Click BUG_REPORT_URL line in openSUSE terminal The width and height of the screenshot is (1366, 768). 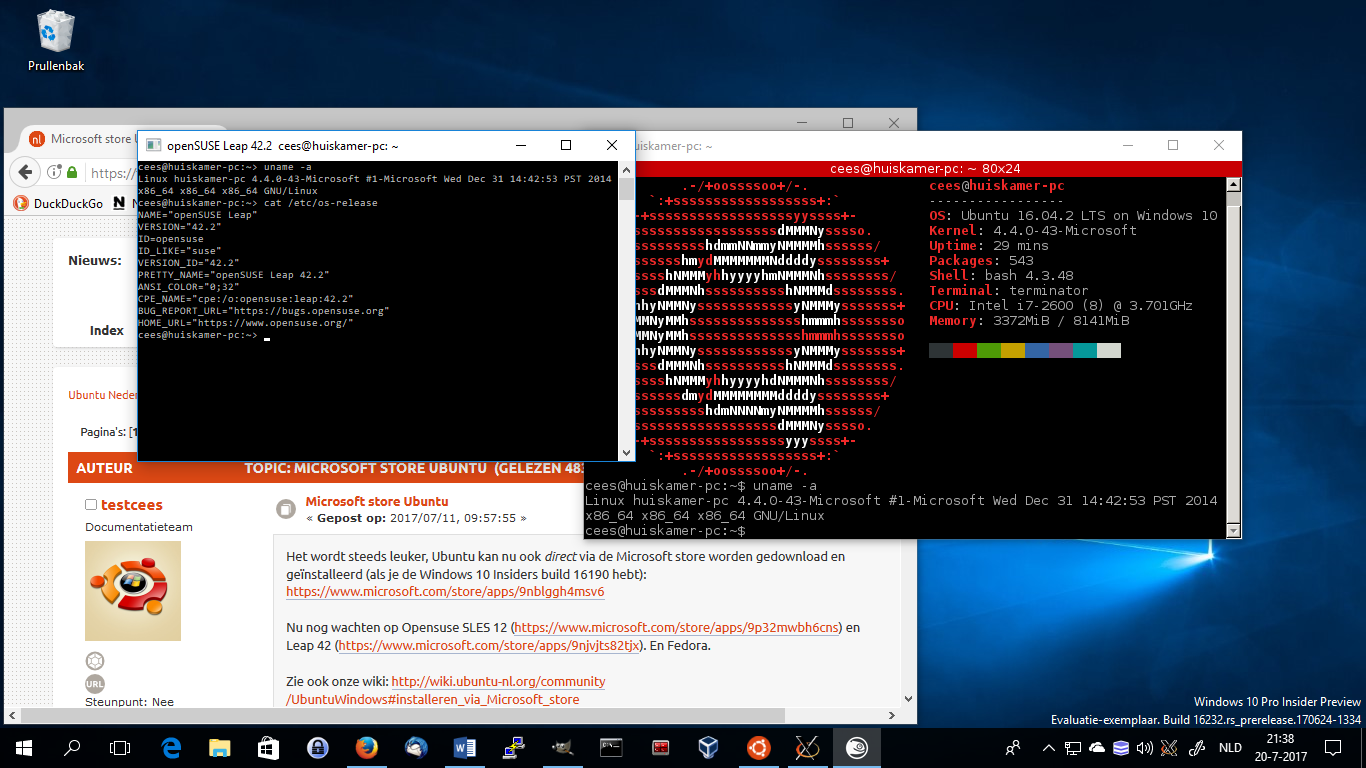click(x=263, y=311)
